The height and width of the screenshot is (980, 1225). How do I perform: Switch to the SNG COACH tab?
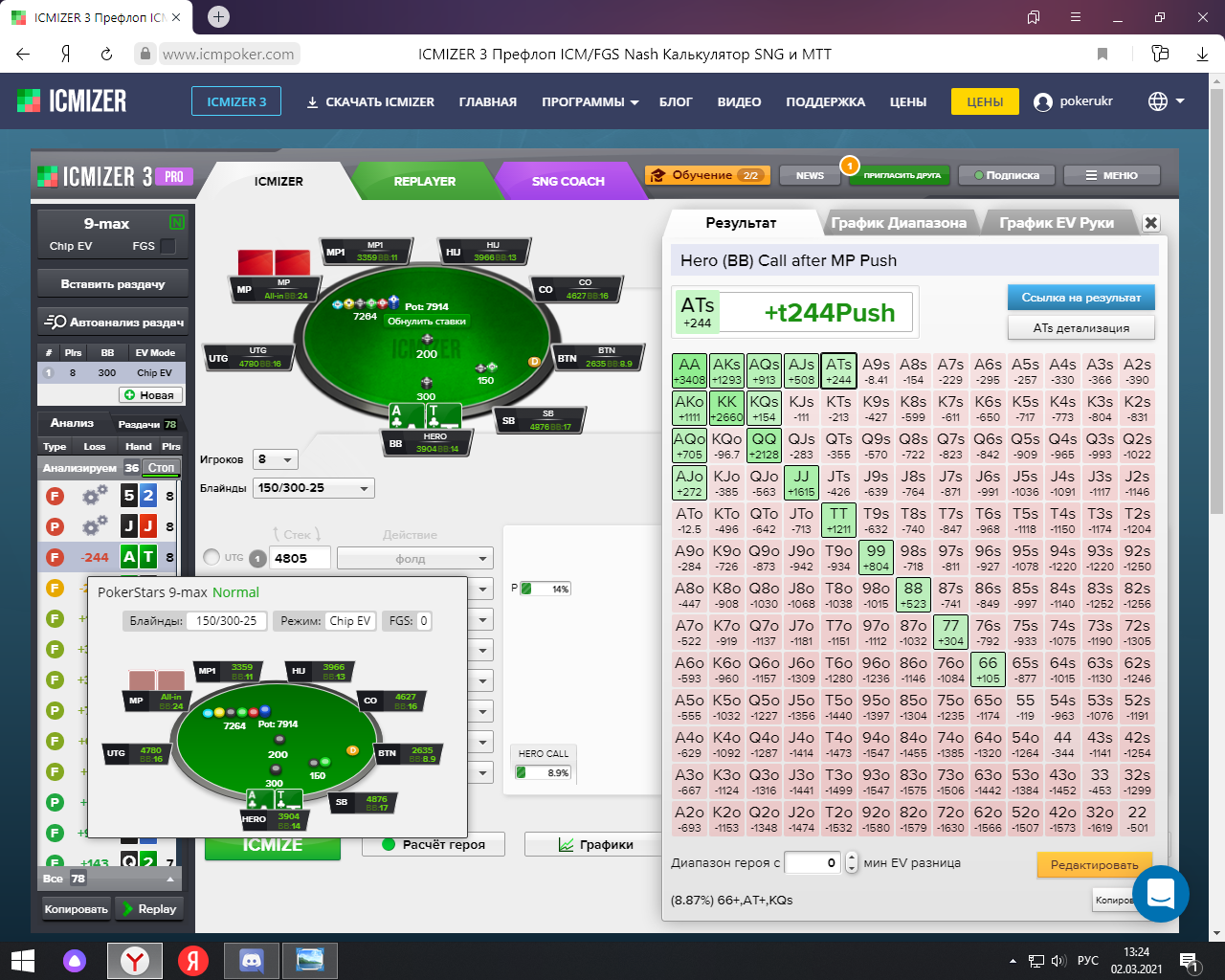(568, 181)
